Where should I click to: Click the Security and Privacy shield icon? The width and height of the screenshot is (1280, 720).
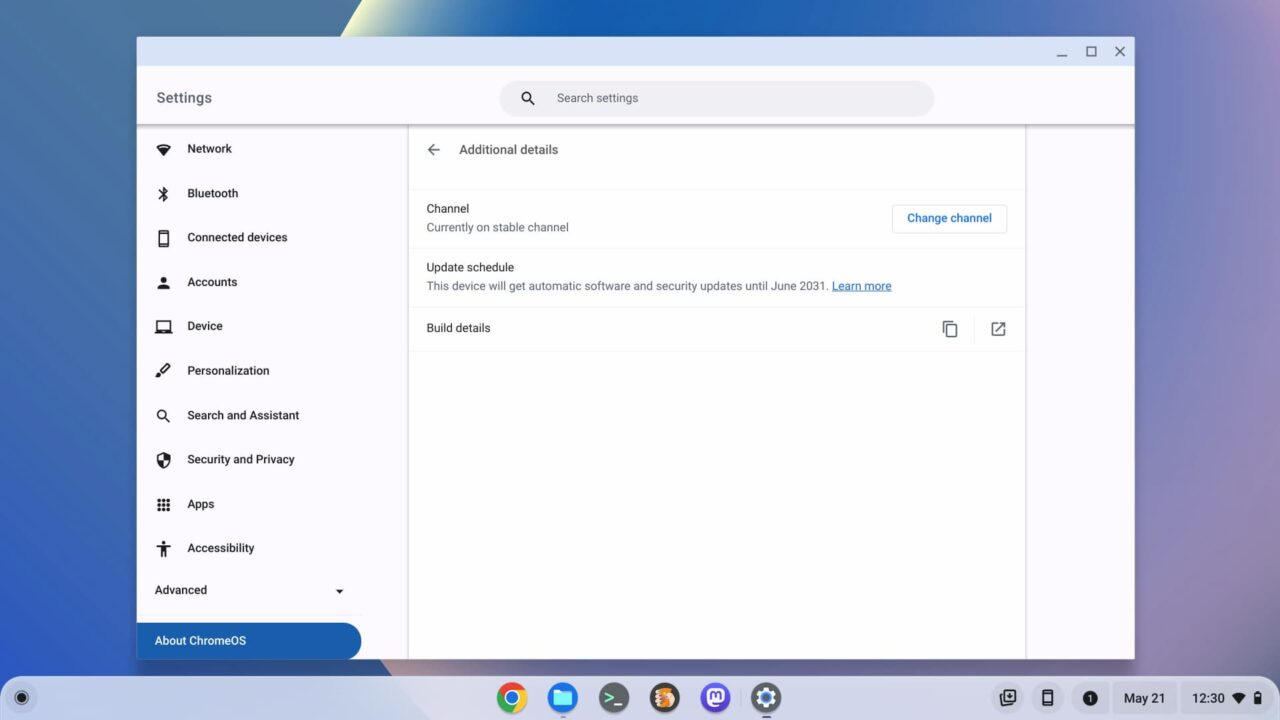(164, 460)
